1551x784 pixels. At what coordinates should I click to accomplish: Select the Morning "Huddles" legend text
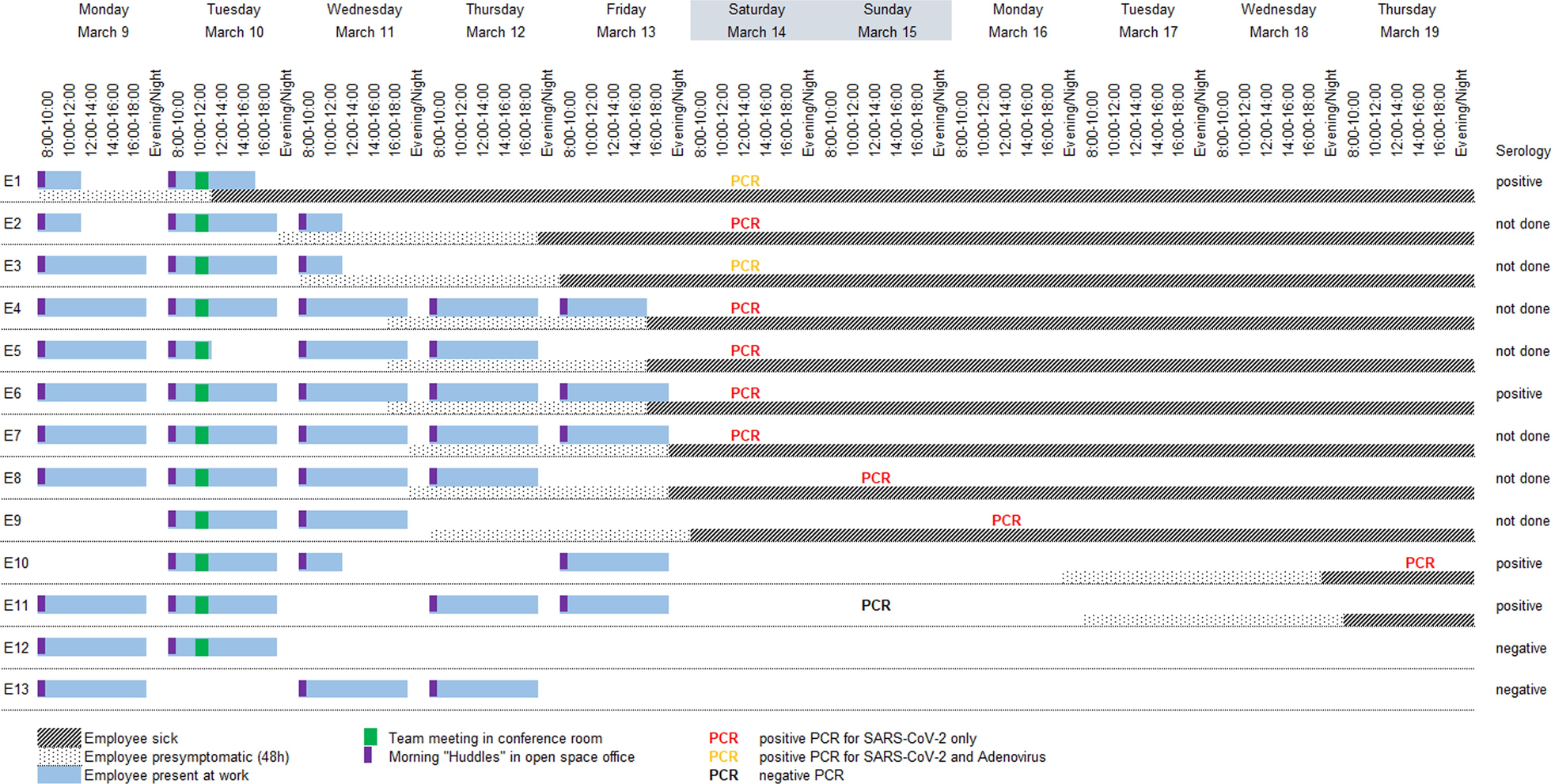511,757
